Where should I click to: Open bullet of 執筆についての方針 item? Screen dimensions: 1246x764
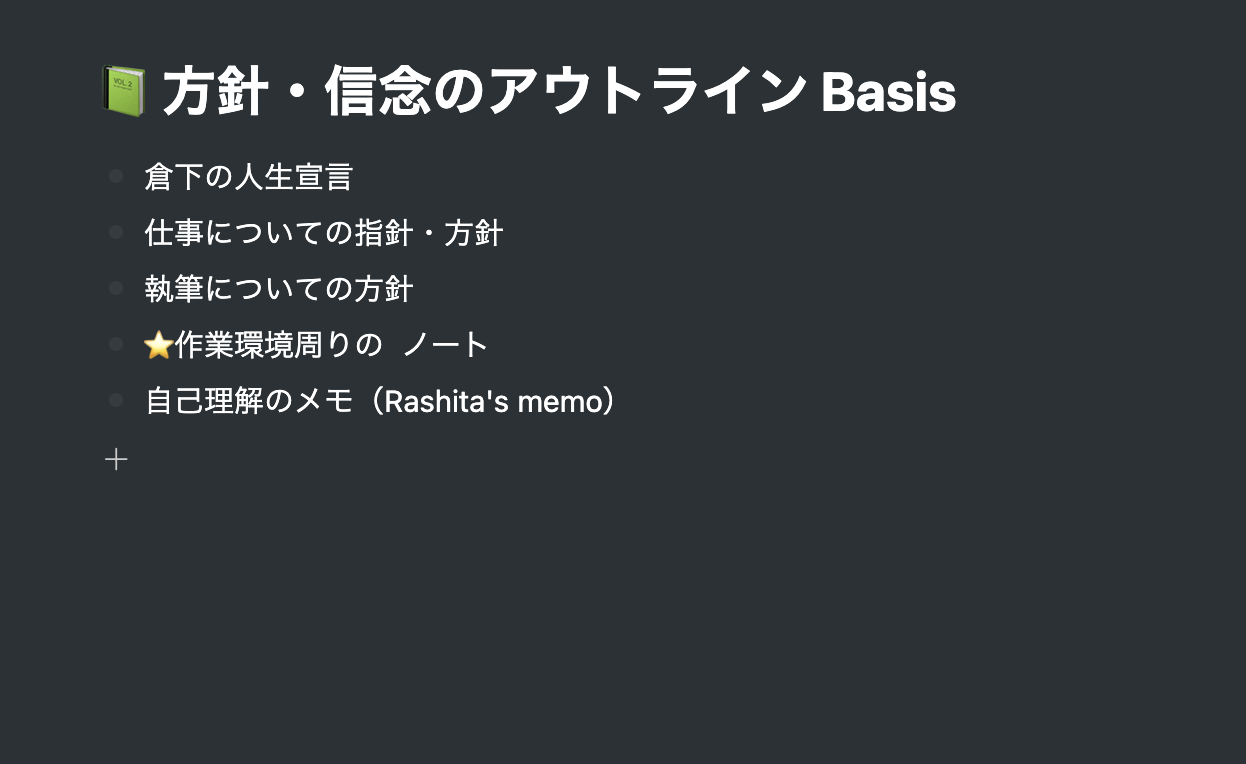pyautogui.click(x=116, y=289)
